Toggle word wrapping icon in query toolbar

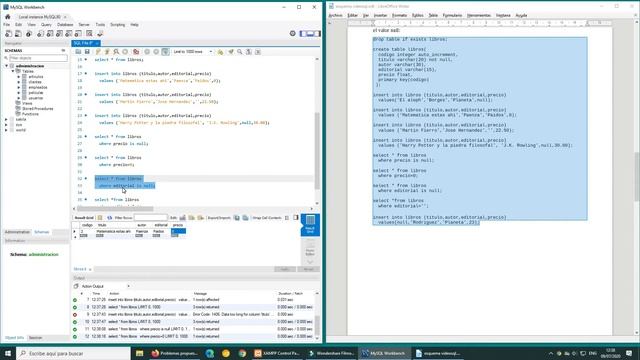(258, 52)
